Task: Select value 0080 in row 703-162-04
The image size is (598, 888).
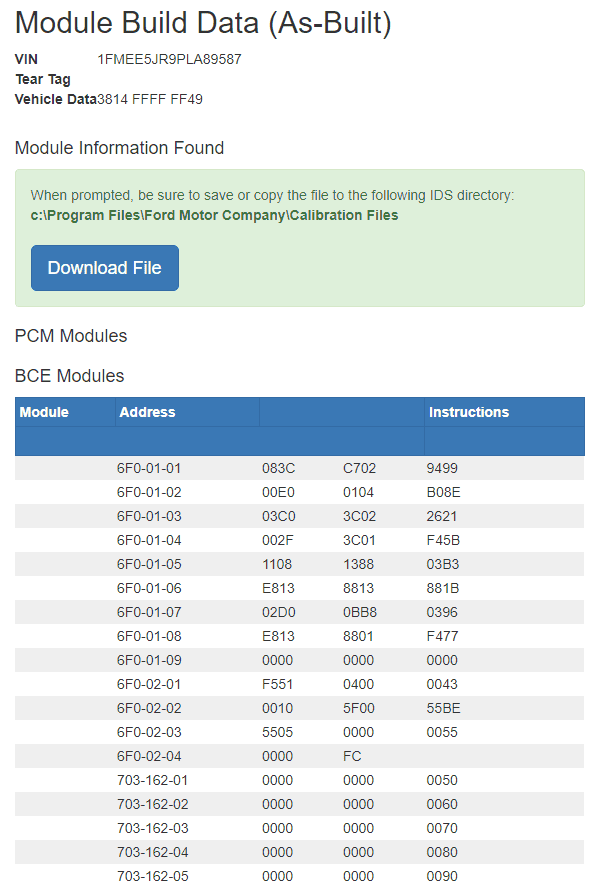Action: point(442,852)
